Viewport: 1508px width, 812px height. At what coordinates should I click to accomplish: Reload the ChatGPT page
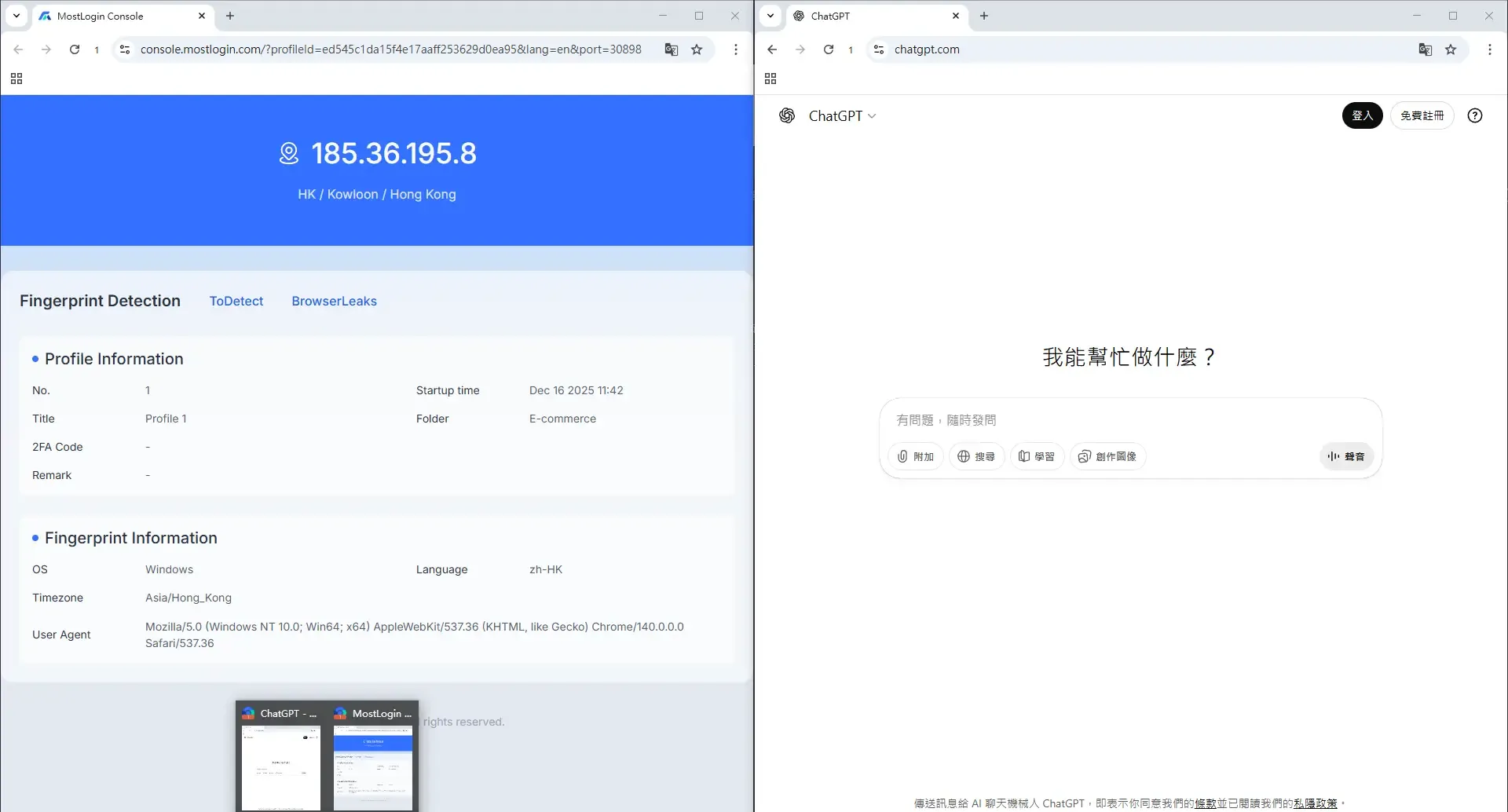[x=829, y=49]
